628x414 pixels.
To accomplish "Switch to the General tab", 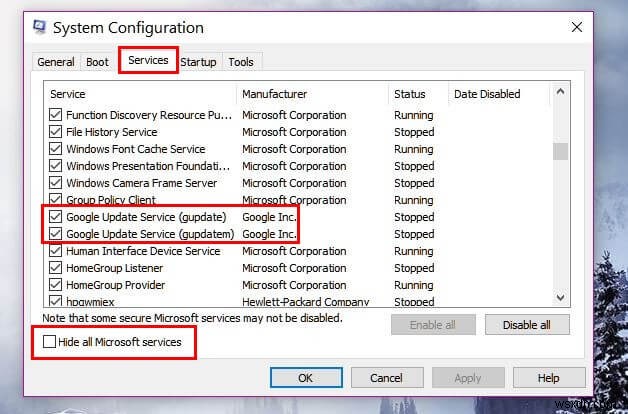I will [56, 62].
